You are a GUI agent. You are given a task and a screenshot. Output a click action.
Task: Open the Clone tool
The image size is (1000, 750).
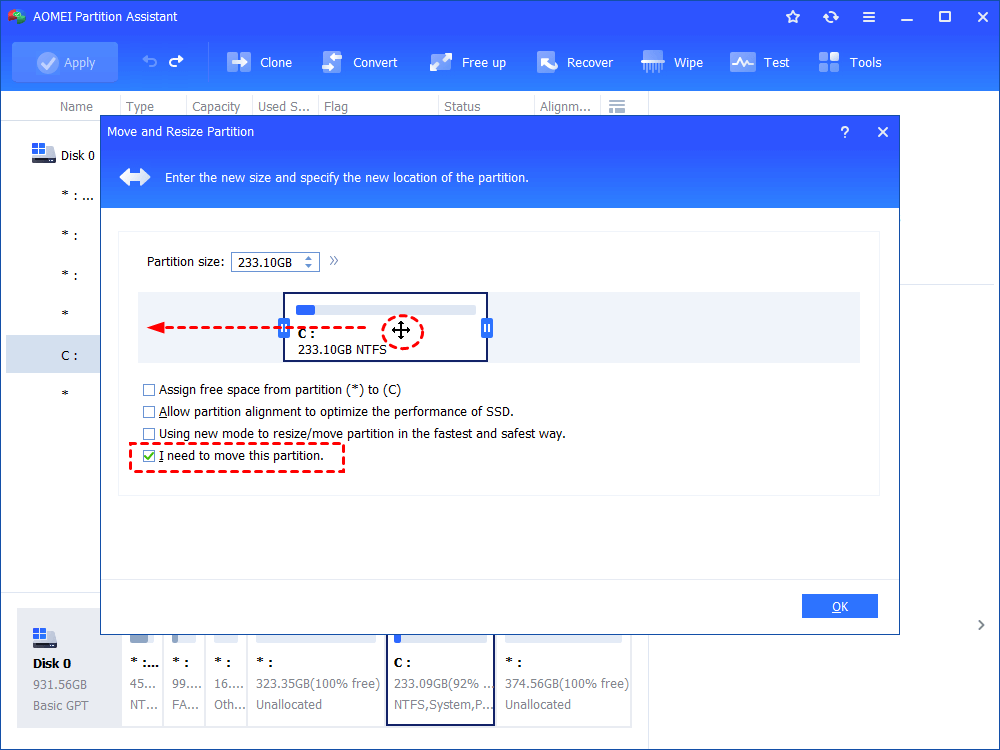260,62
